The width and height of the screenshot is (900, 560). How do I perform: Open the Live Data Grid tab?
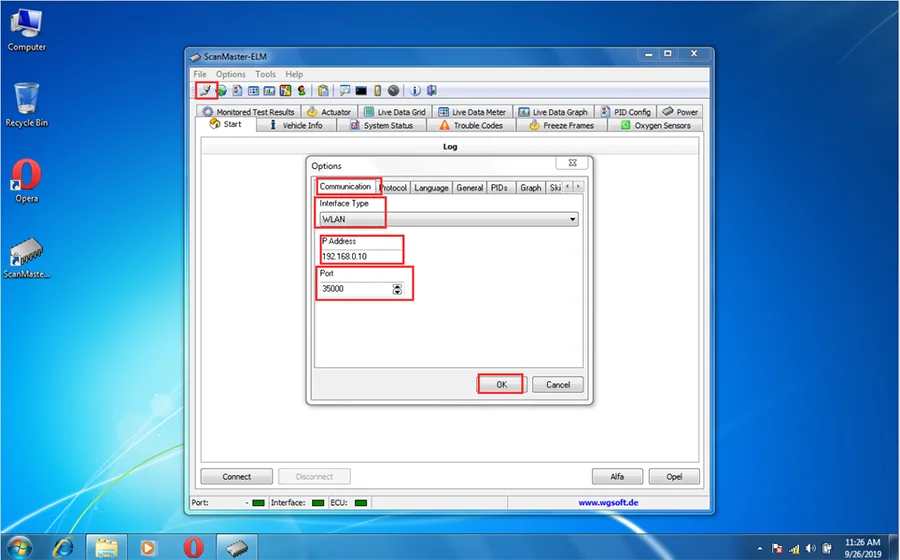[x=395, y=112]
